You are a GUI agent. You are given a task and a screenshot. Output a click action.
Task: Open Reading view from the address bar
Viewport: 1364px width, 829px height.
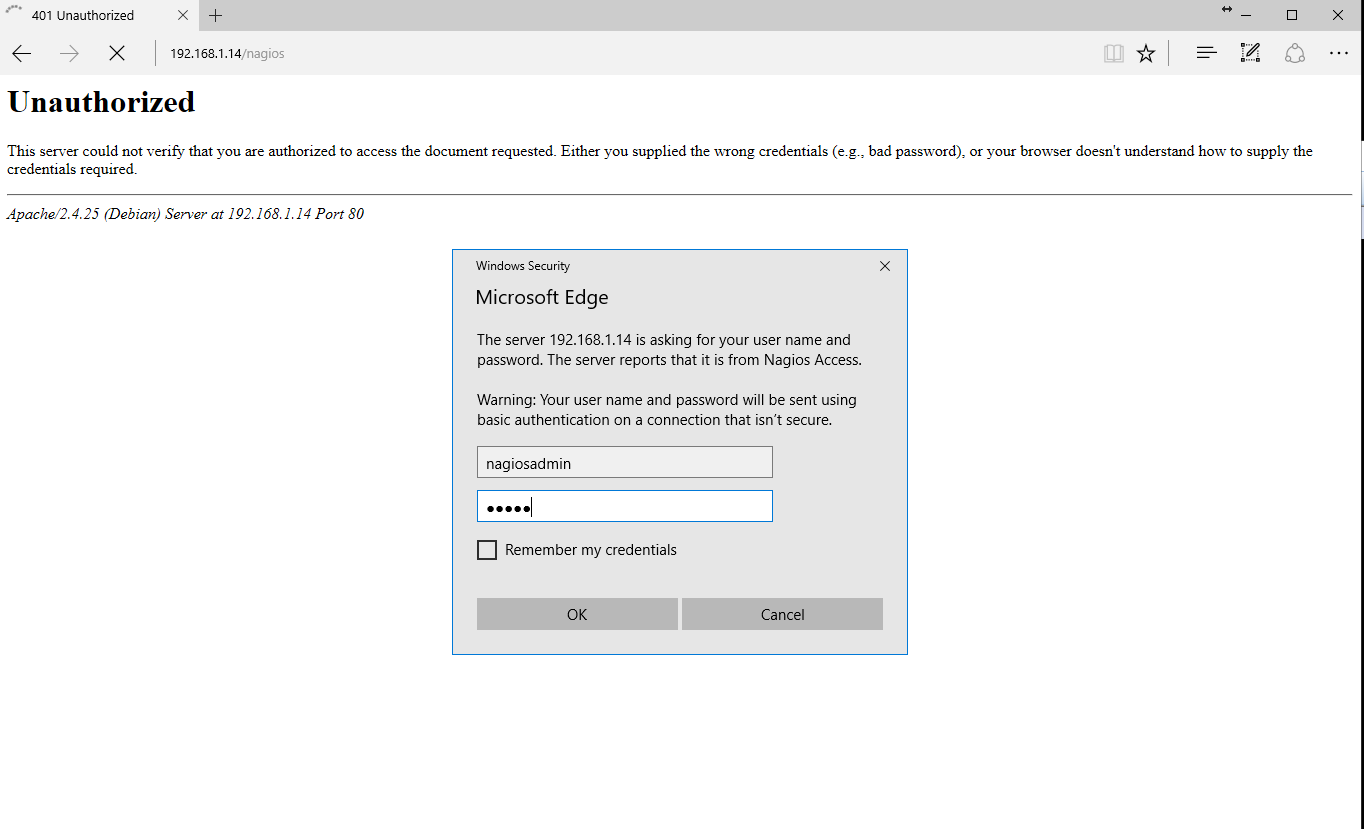[x=1113, y=54]
